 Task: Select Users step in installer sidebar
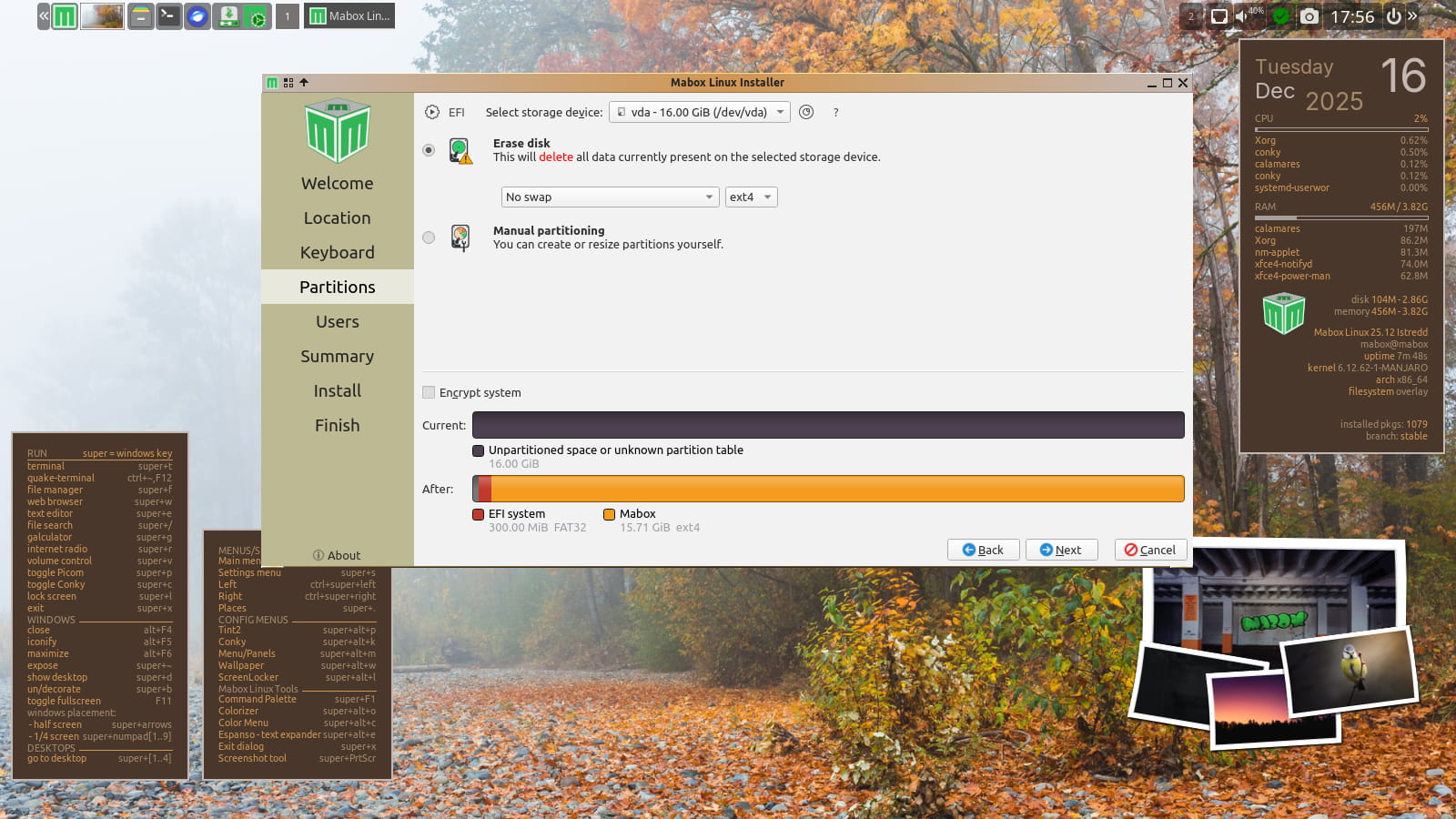[x=337, y=321]
